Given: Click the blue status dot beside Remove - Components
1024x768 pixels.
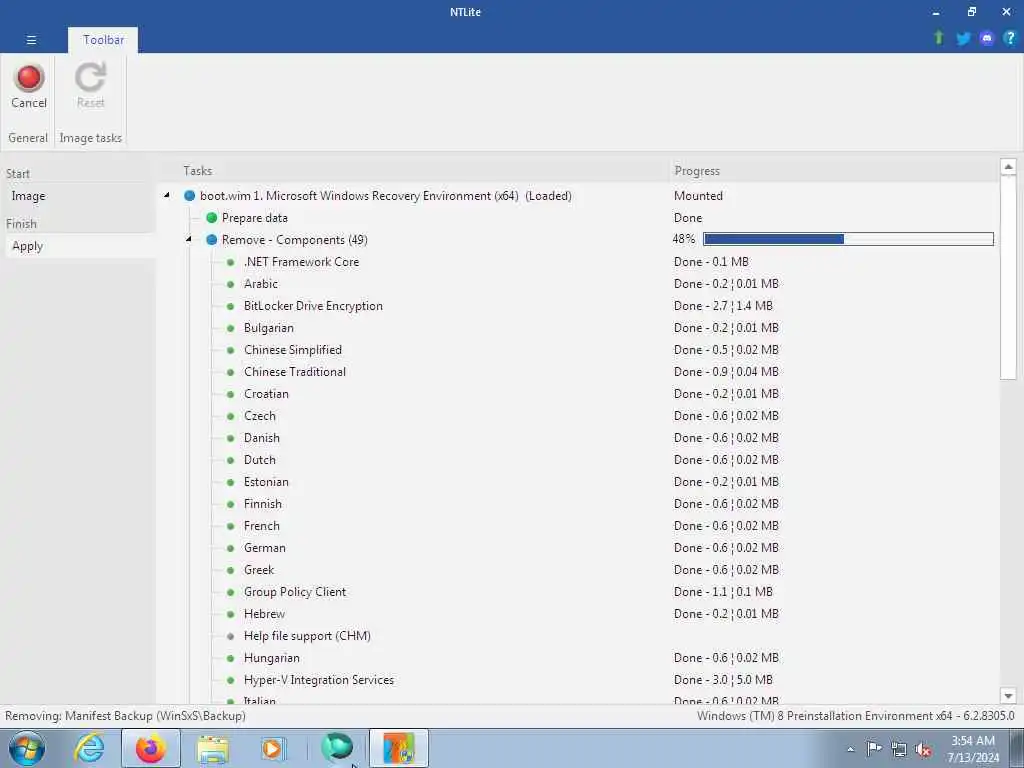Looking at the screenshot, I should click(212, 240).
